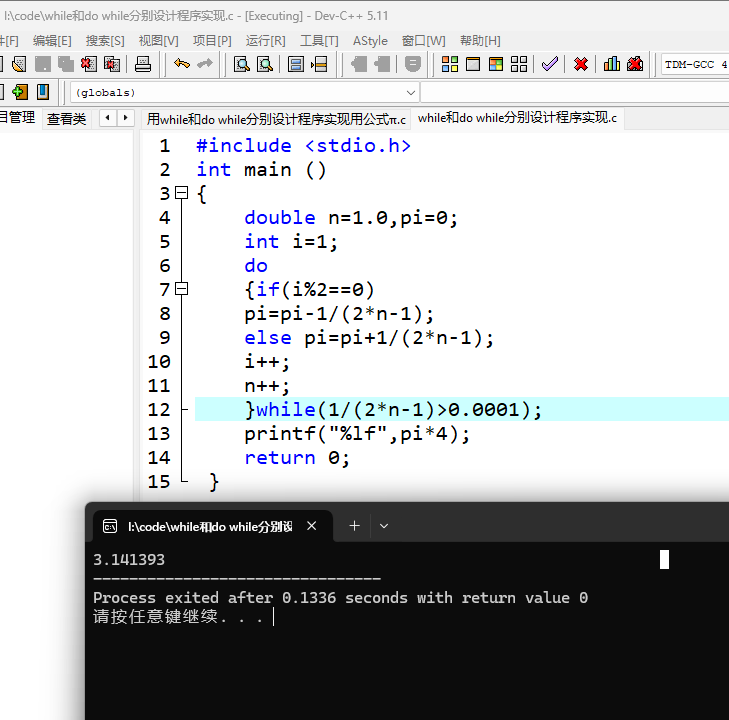Image resolution: width=729 pixels, height=720 pixels.
Task: Open Profile Analysis chart icon
Action: (611, 64)
